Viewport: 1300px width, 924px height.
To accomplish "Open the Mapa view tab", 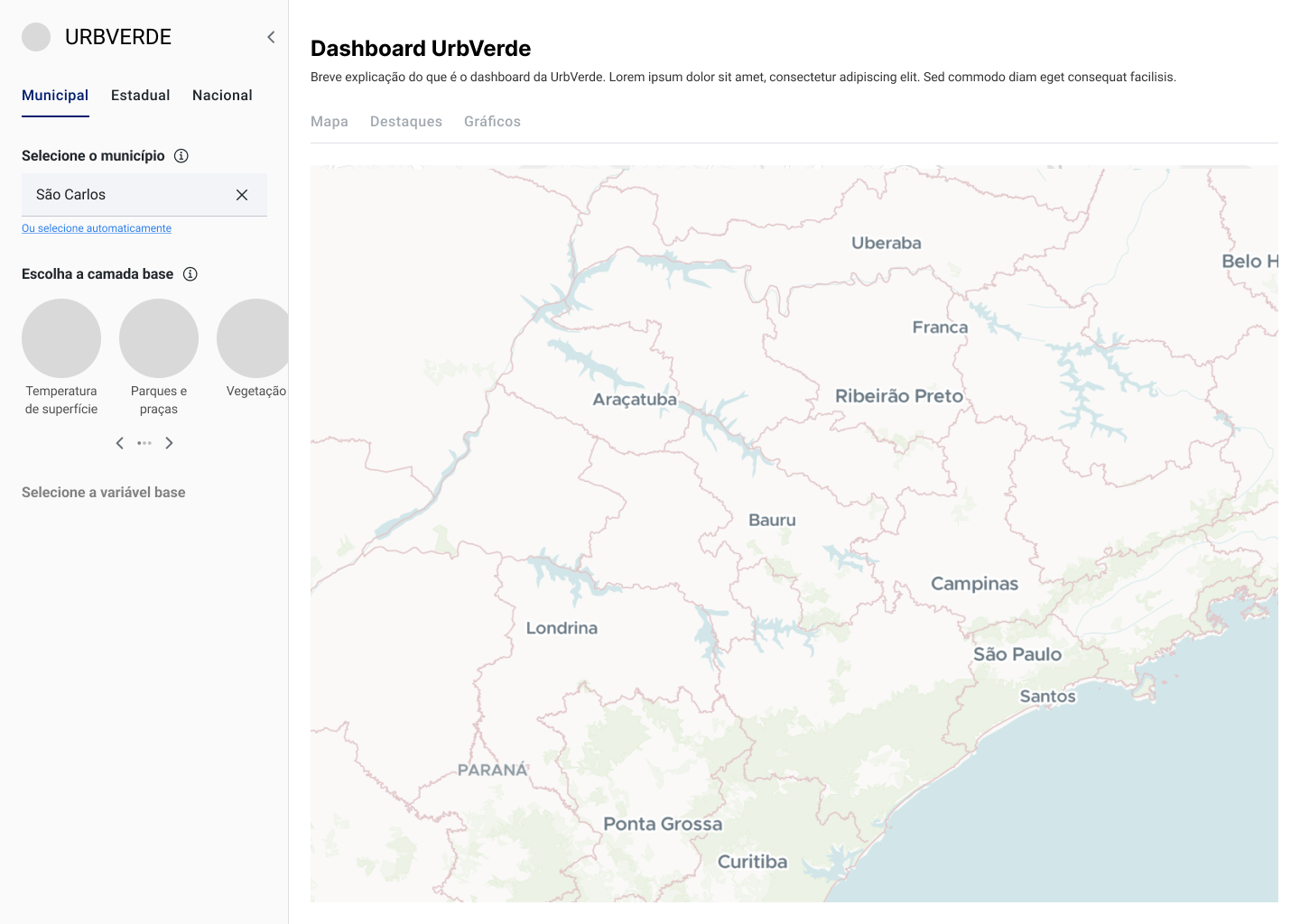I will click(x=330, y=122).
